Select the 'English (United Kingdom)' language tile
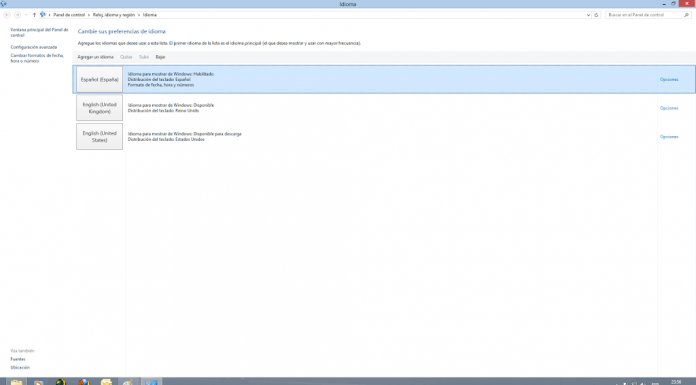696x385 pixels. (99, 108)
